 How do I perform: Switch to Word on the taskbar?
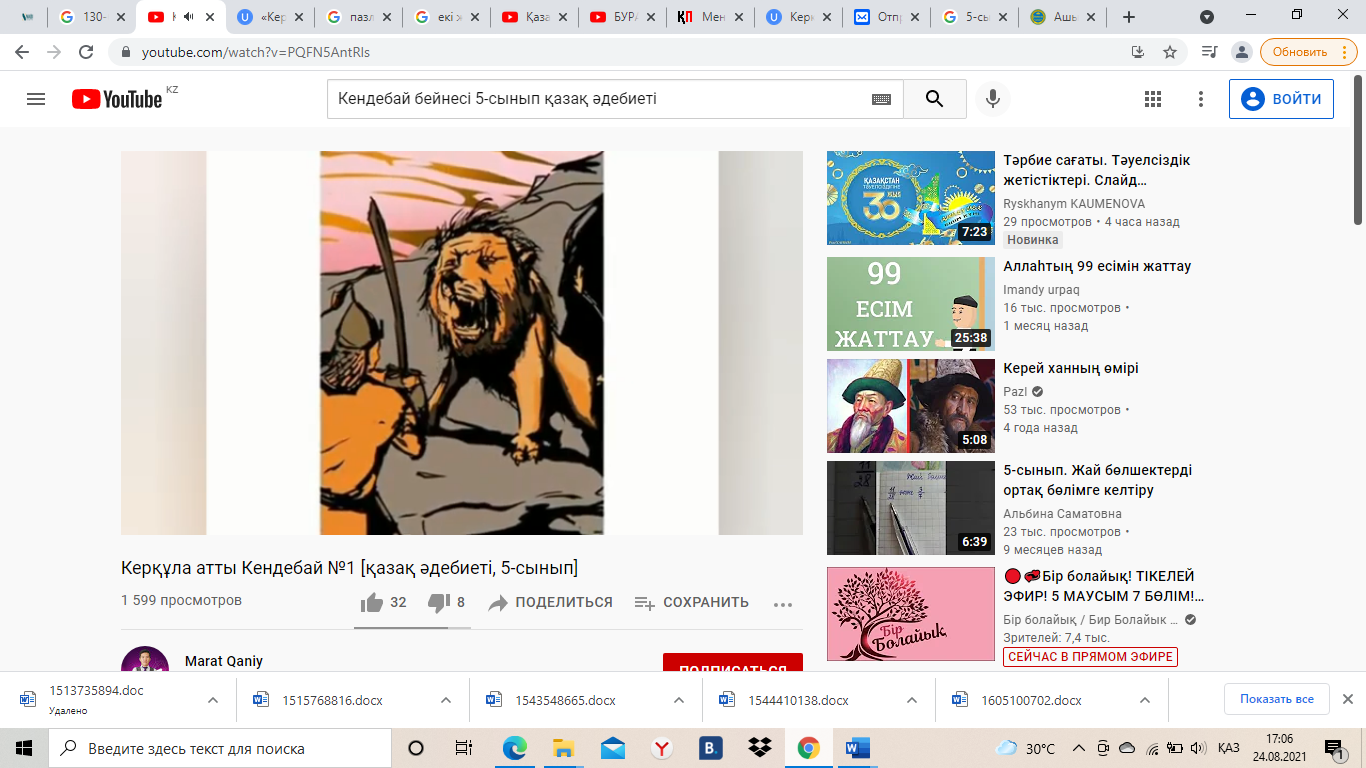[858, 748]
